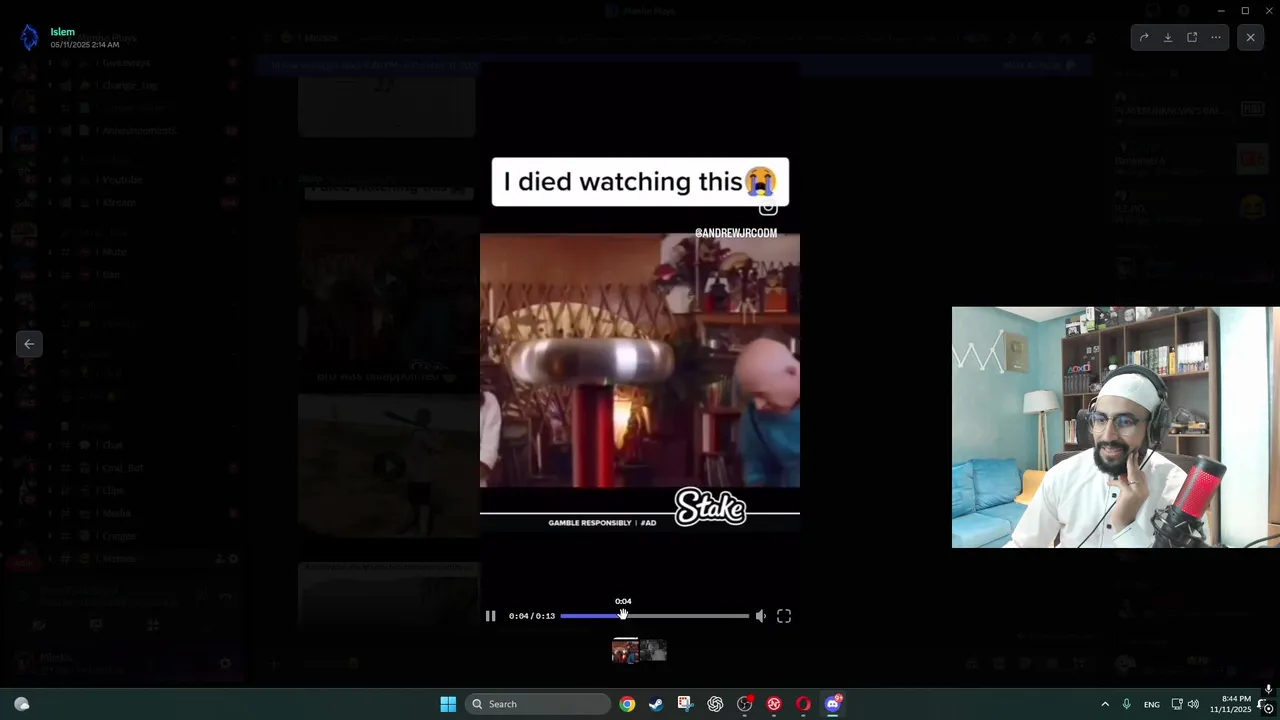Image resolution: width=1280 pixels, height=720 pixels.
Task: Click the taskbar Search box
Action: [x=538, y=704]
